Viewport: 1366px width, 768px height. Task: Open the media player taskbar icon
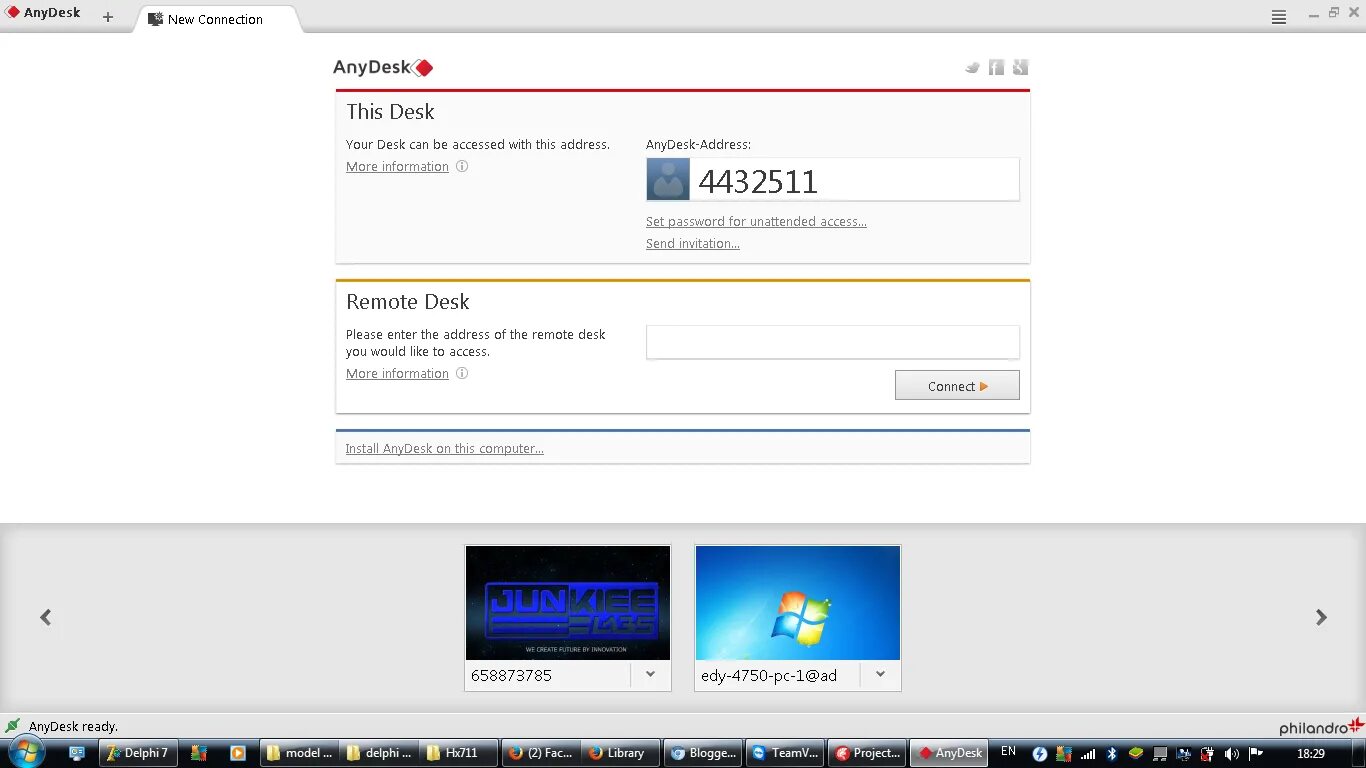[x=237, y=753]
